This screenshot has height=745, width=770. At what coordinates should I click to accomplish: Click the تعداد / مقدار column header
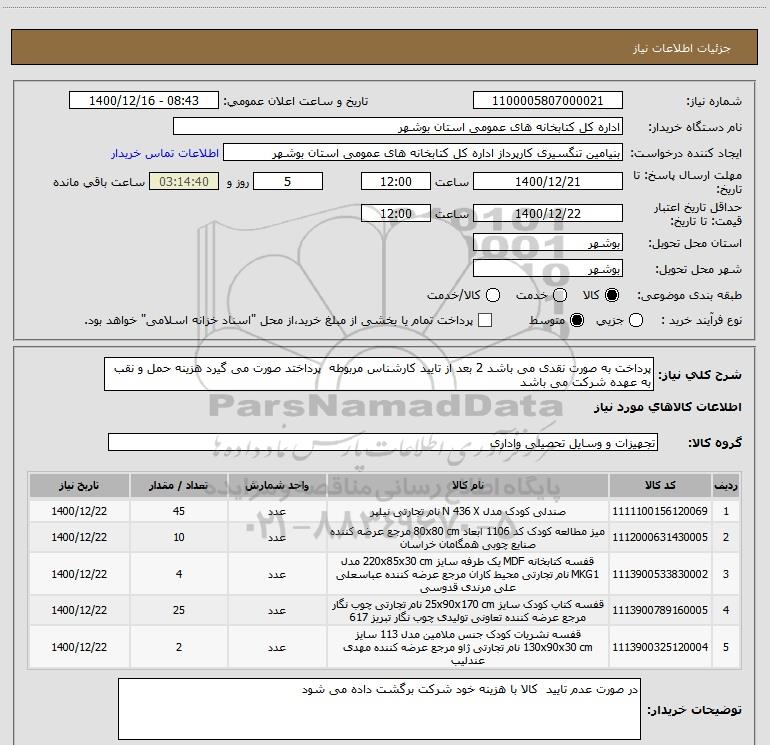pos(179,486)
